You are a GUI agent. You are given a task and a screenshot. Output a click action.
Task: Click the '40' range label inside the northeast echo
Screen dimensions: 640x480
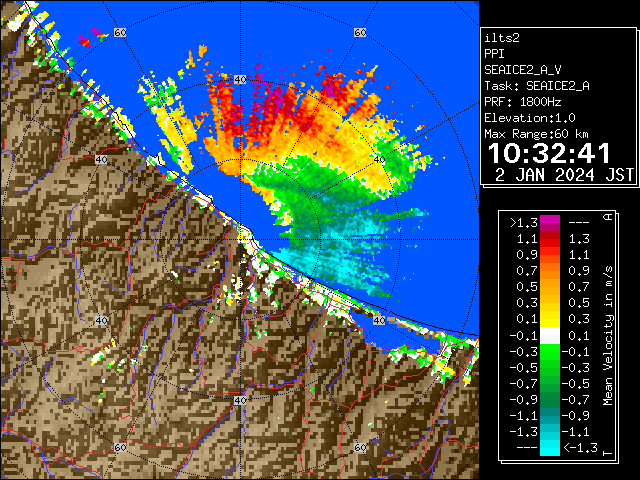click(379, 160)
